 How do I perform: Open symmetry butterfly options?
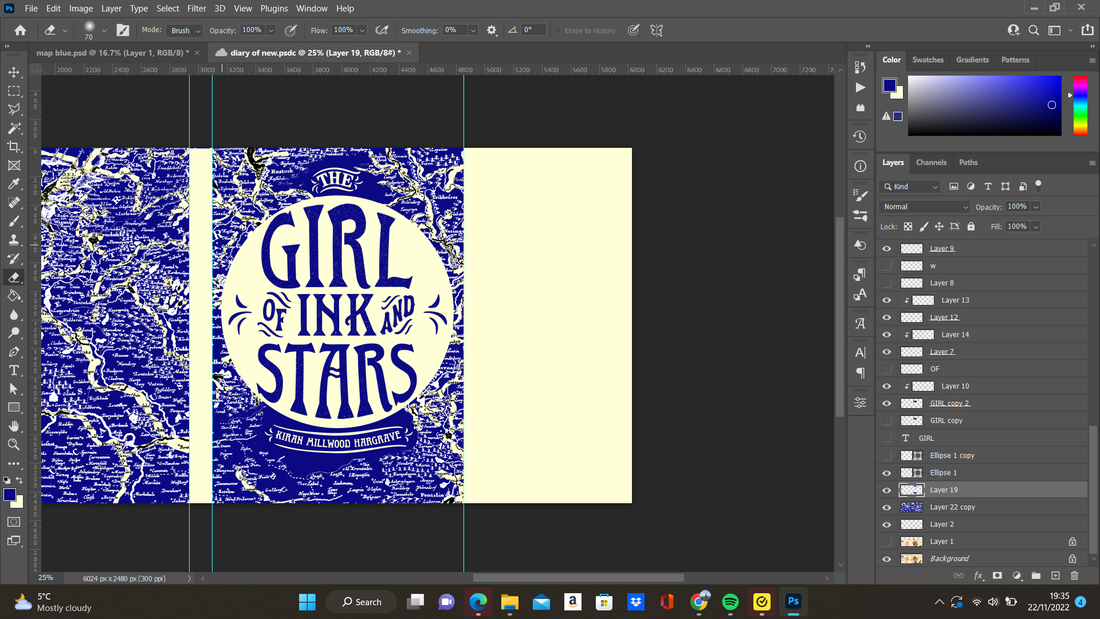pyautogui.click(x=657, y=30)
